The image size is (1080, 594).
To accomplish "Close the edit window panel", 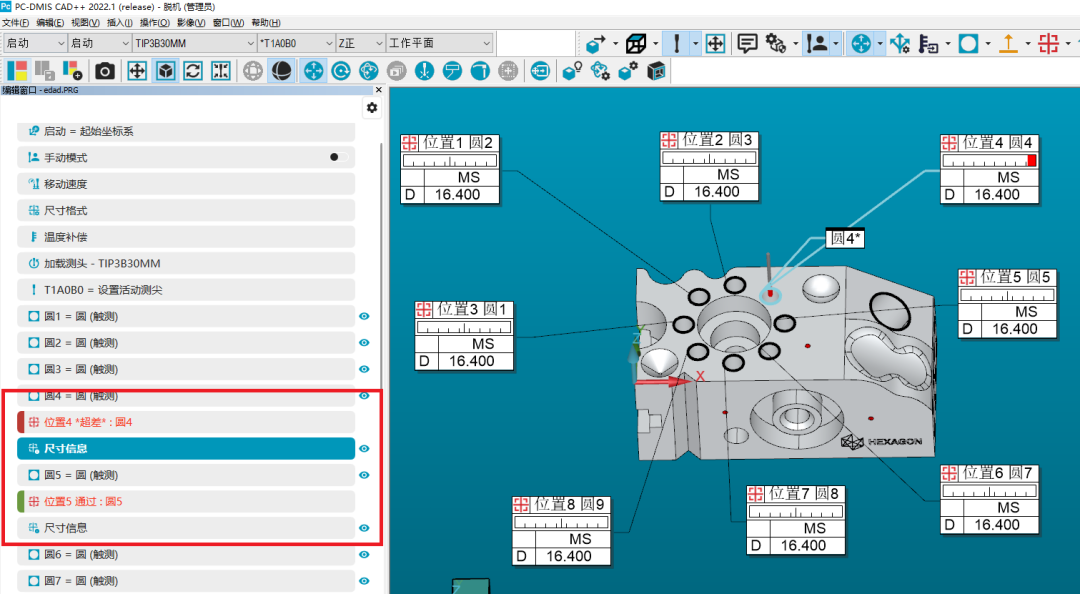I will [x=378, y=90].
